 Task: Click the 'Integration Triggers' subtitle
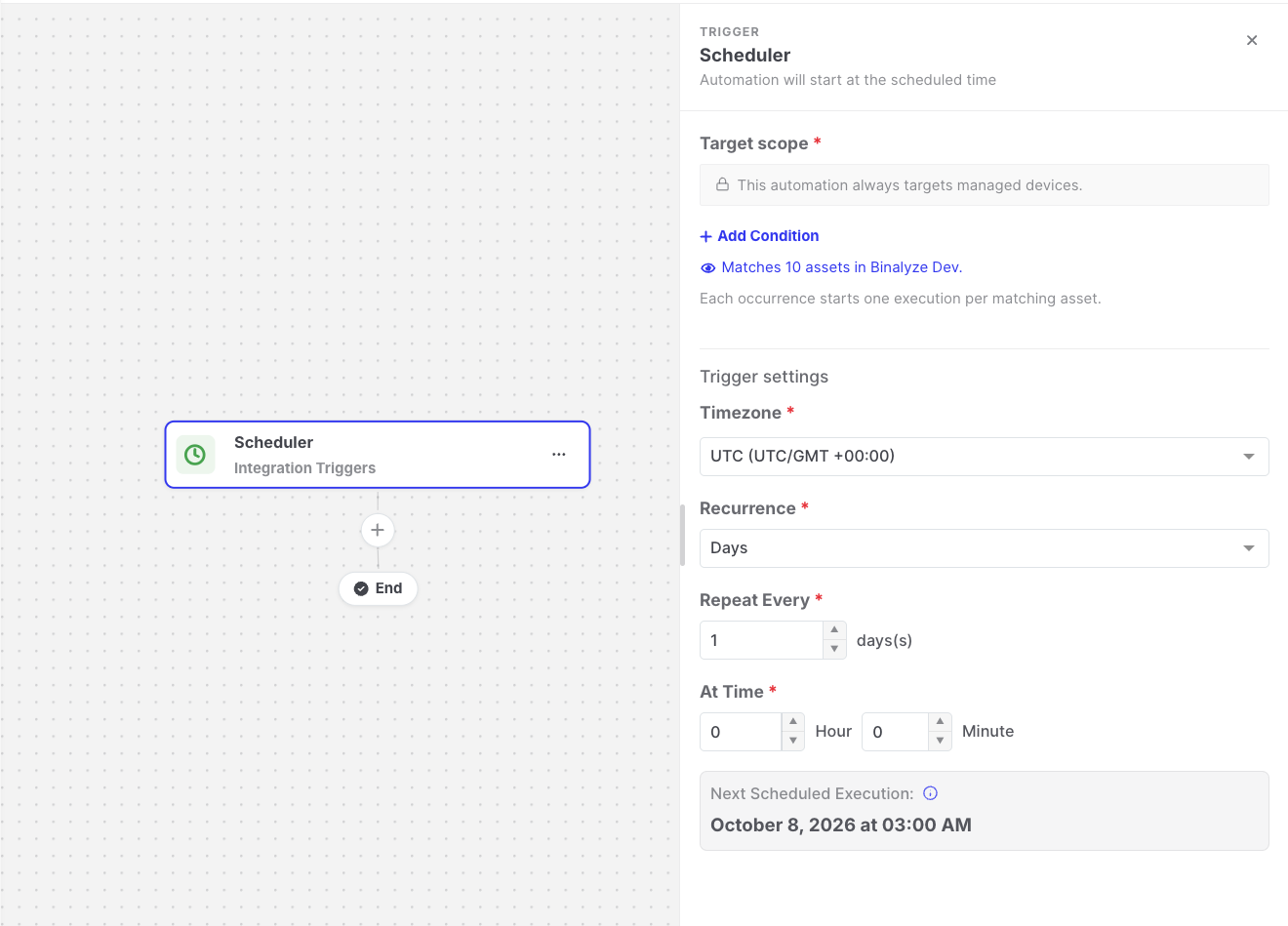[x=304, y=468]
